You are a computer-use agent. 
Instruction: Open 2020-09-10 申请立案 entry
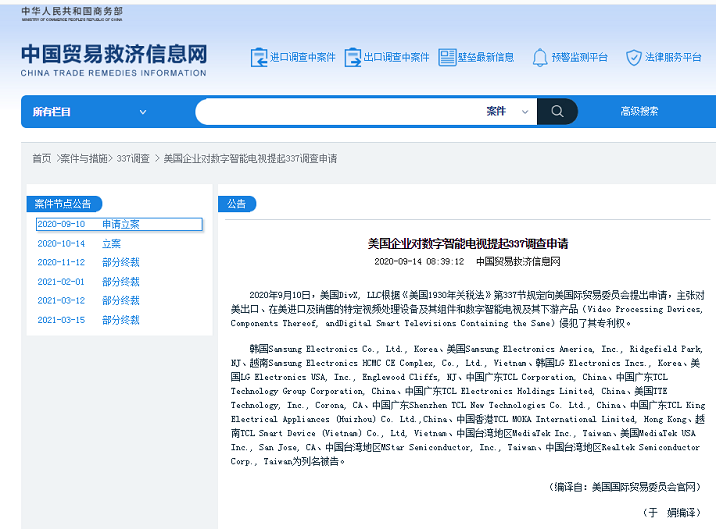click(119, 224)
